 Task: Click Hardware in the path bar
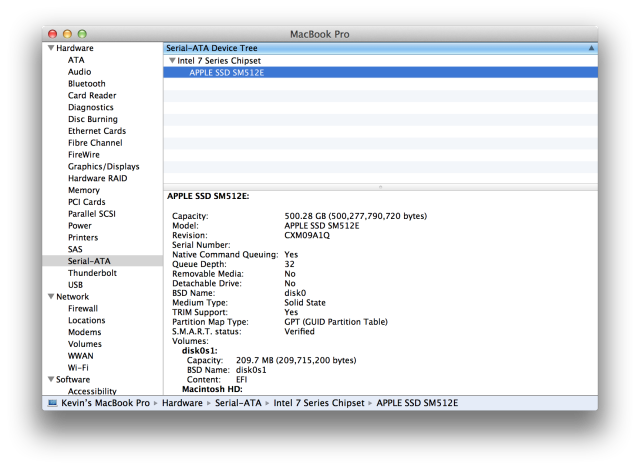tap(182, 403)
